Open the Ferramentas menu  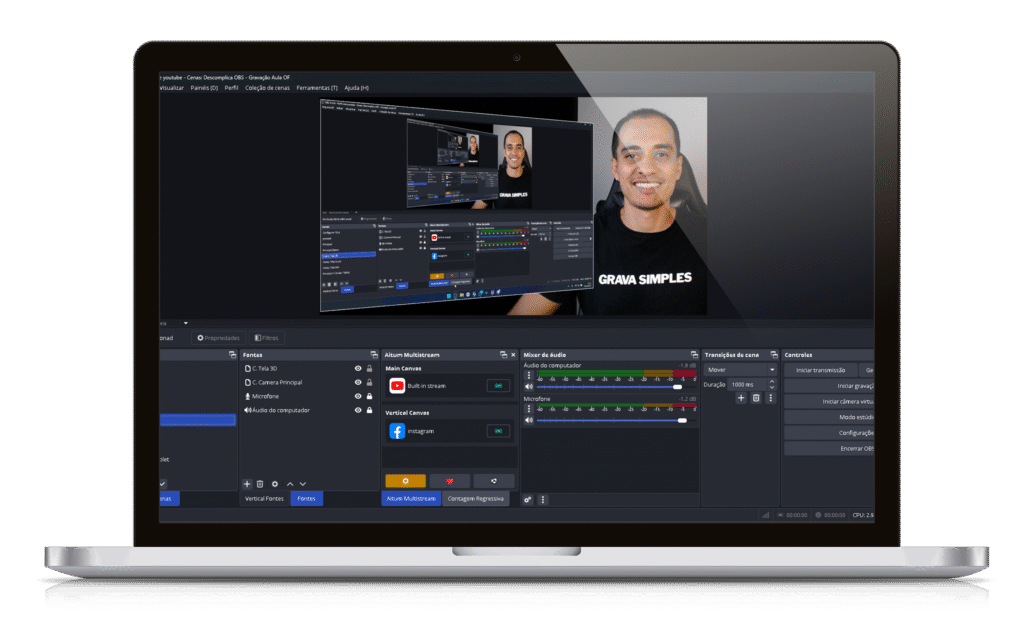[316, 88]
